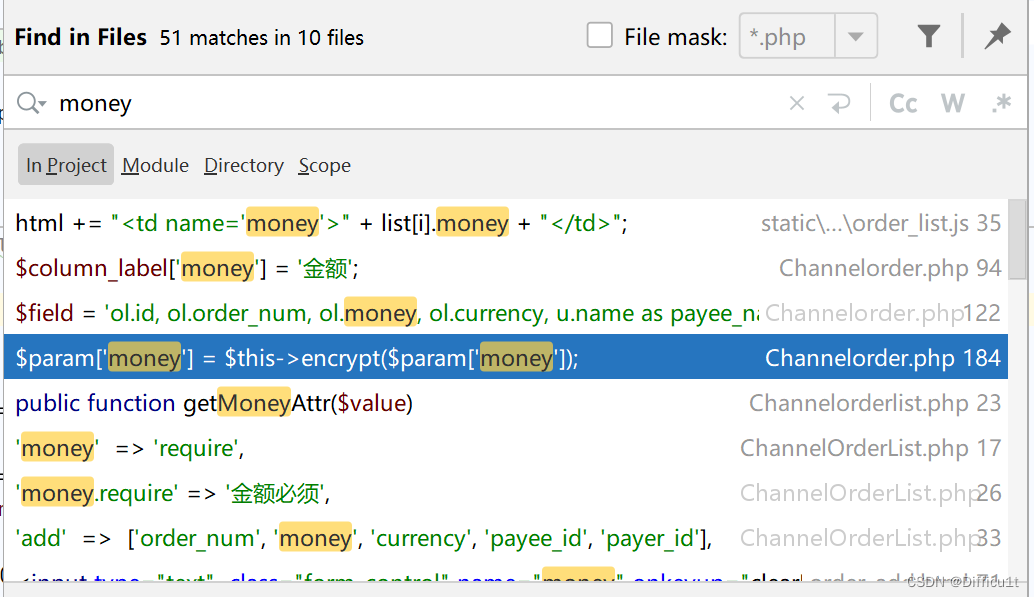The width and height of the screenshot is (1034, 597).
Task: Select 'money' => 'require' result row
Action: tap(506, 448)
